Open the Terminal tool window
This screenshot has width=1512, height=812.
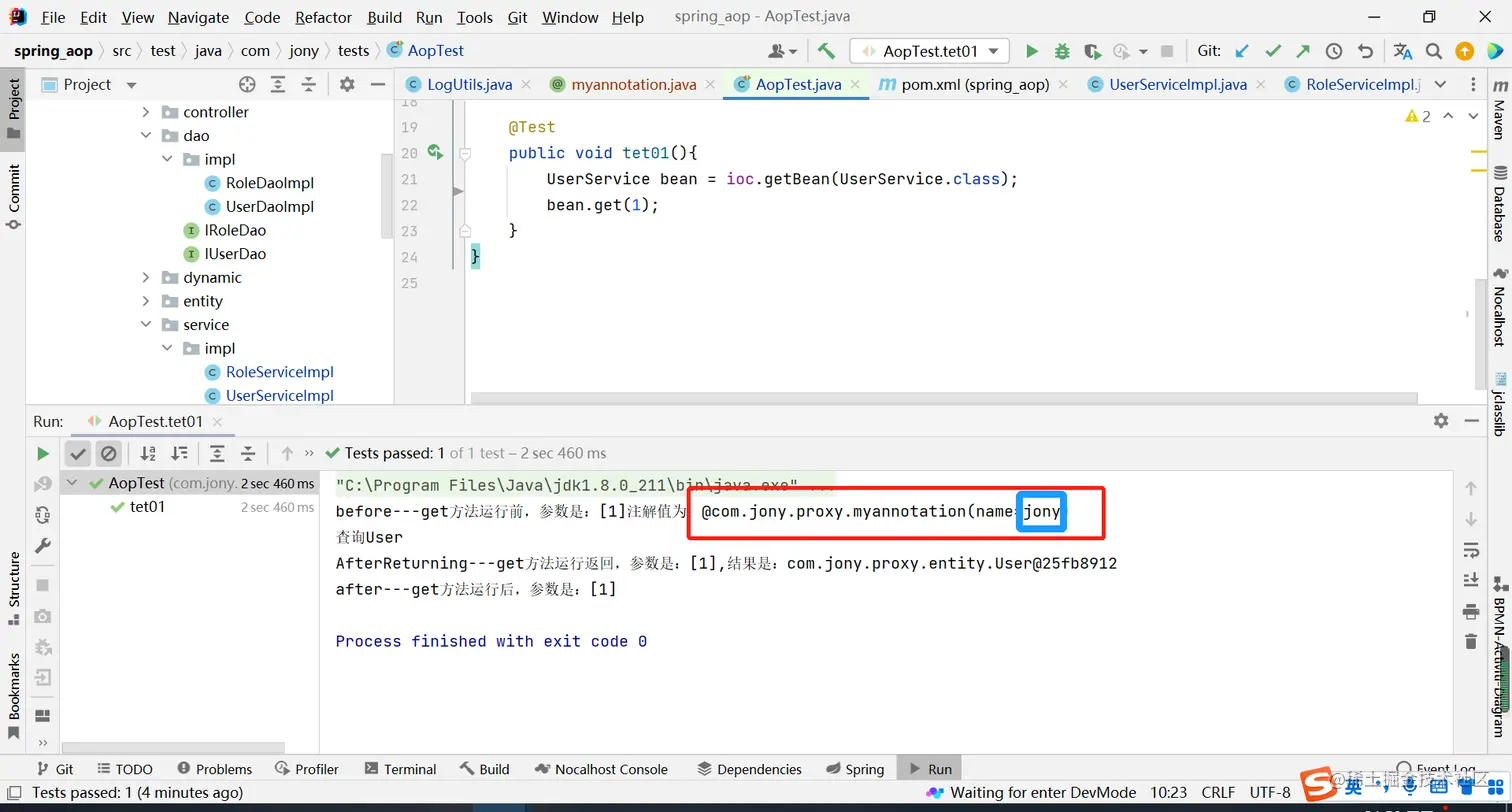point(400,769)
